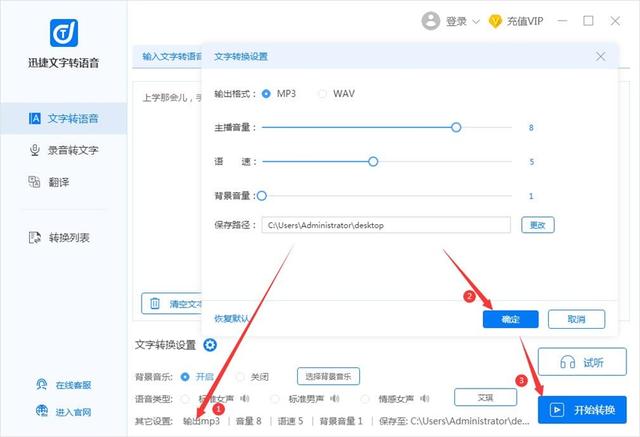Click the user avatar icon
The width and height of the screenshot is (640, 437).
pos(431,21)
